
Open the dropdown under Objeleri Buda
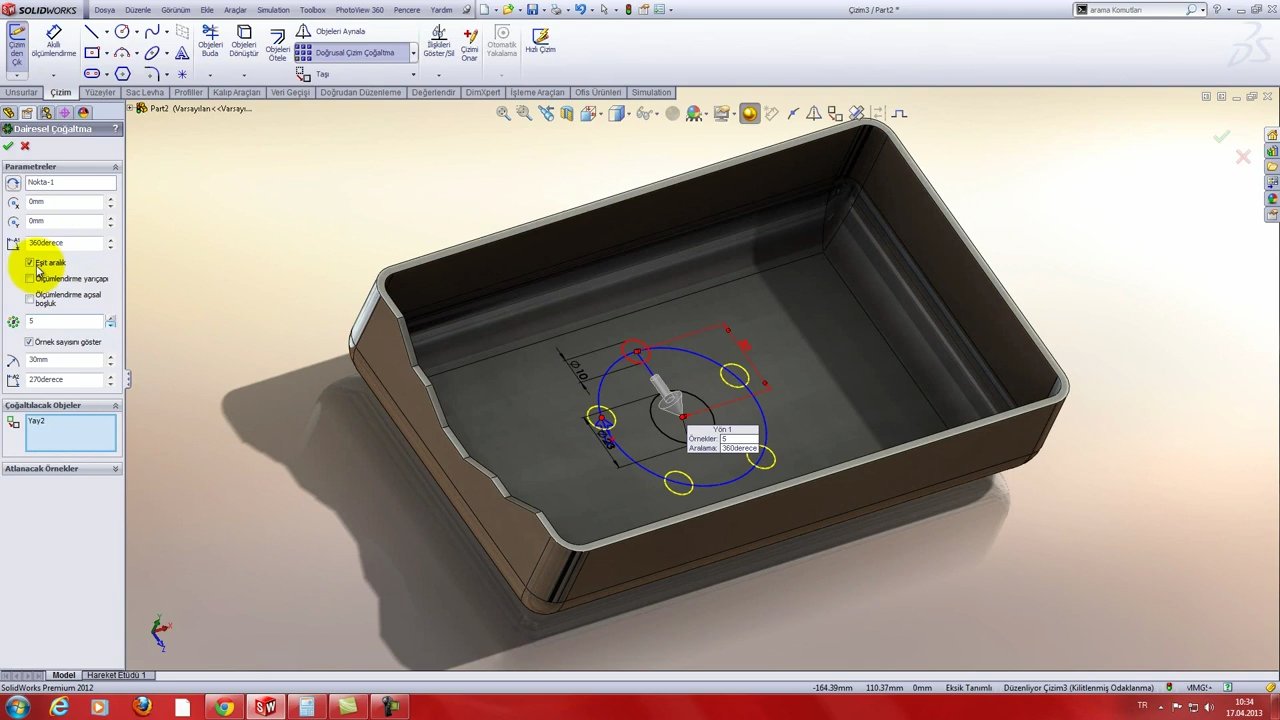pyautogui.click(x=210, y=74)
